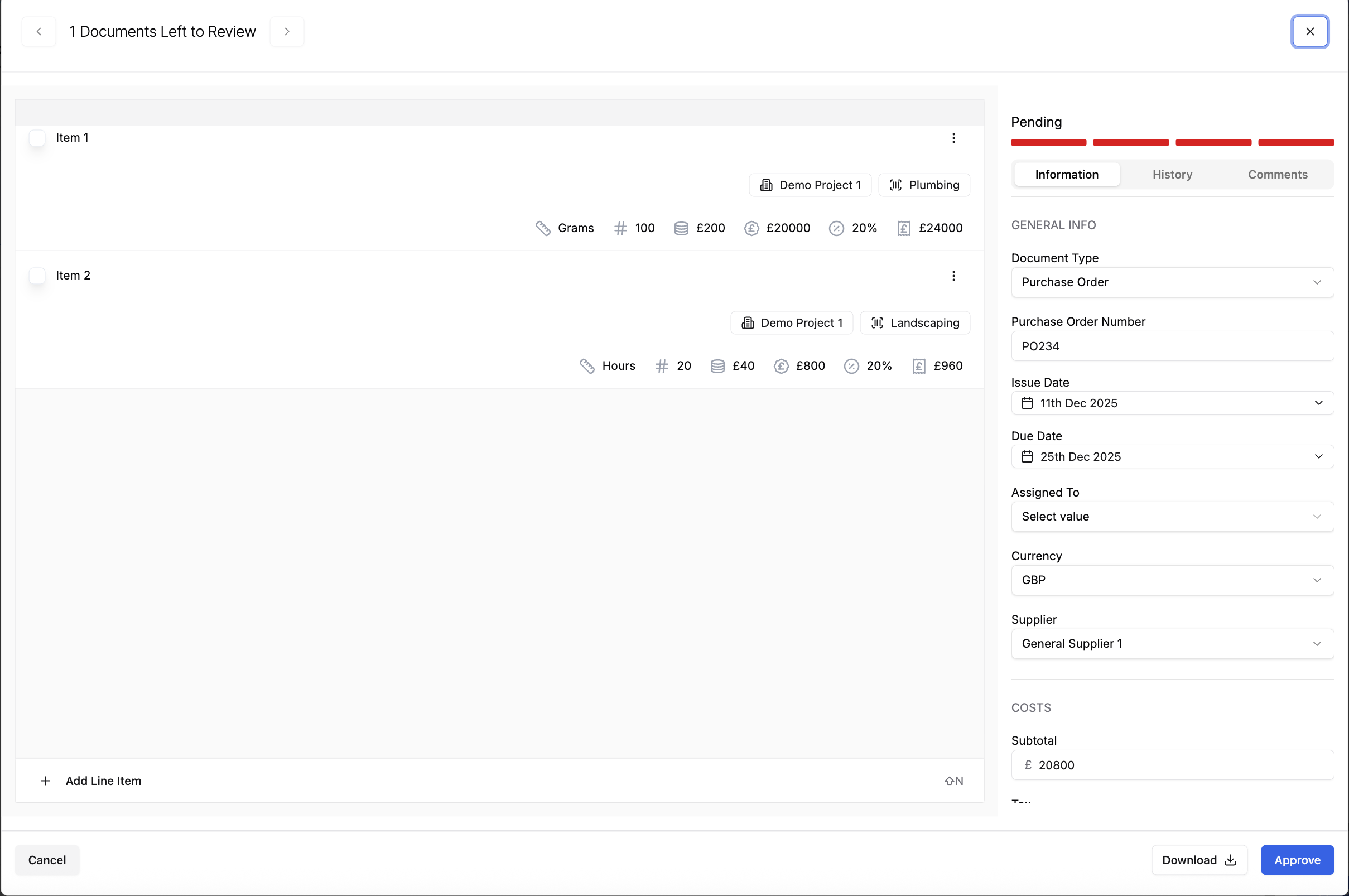Screen dimensions: 1349x896
Task: Switch to the Comments tab
Action: 1277,175
